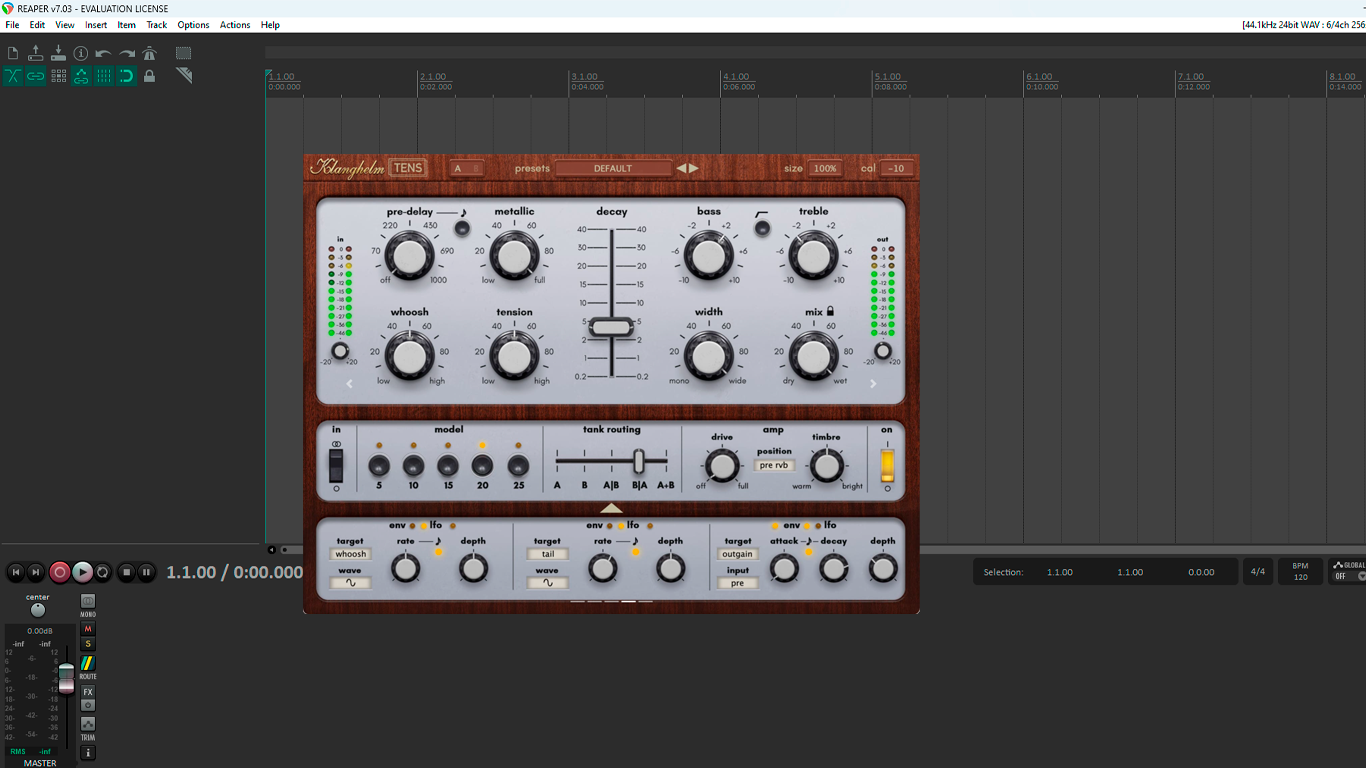Open master ROUTE routing button

click(x=88, y=664)
